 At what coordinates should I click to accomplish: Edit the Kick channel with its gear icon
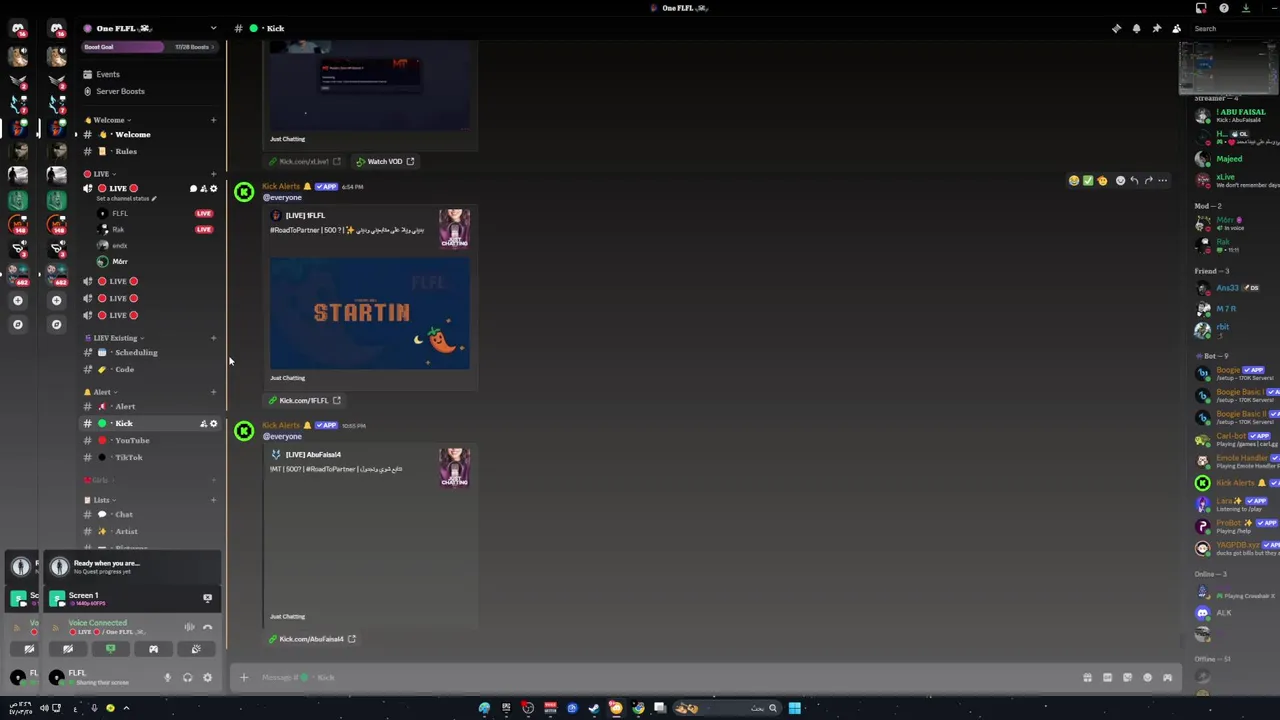(x=213, y=423)
